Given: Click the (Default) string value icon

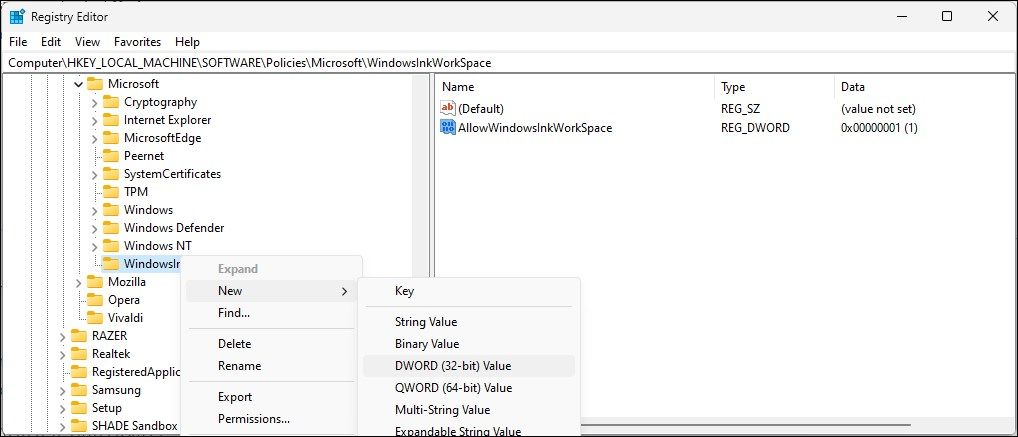Looking at the screenshot, I should point(448,108).
